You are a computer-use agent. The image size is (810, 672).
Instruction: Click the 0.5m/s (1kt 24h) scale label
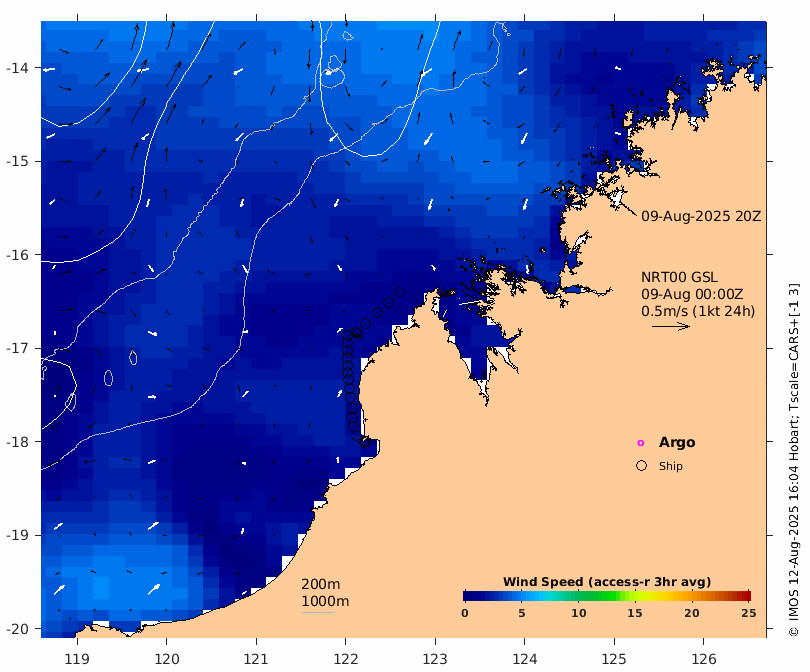coord(698,311)
